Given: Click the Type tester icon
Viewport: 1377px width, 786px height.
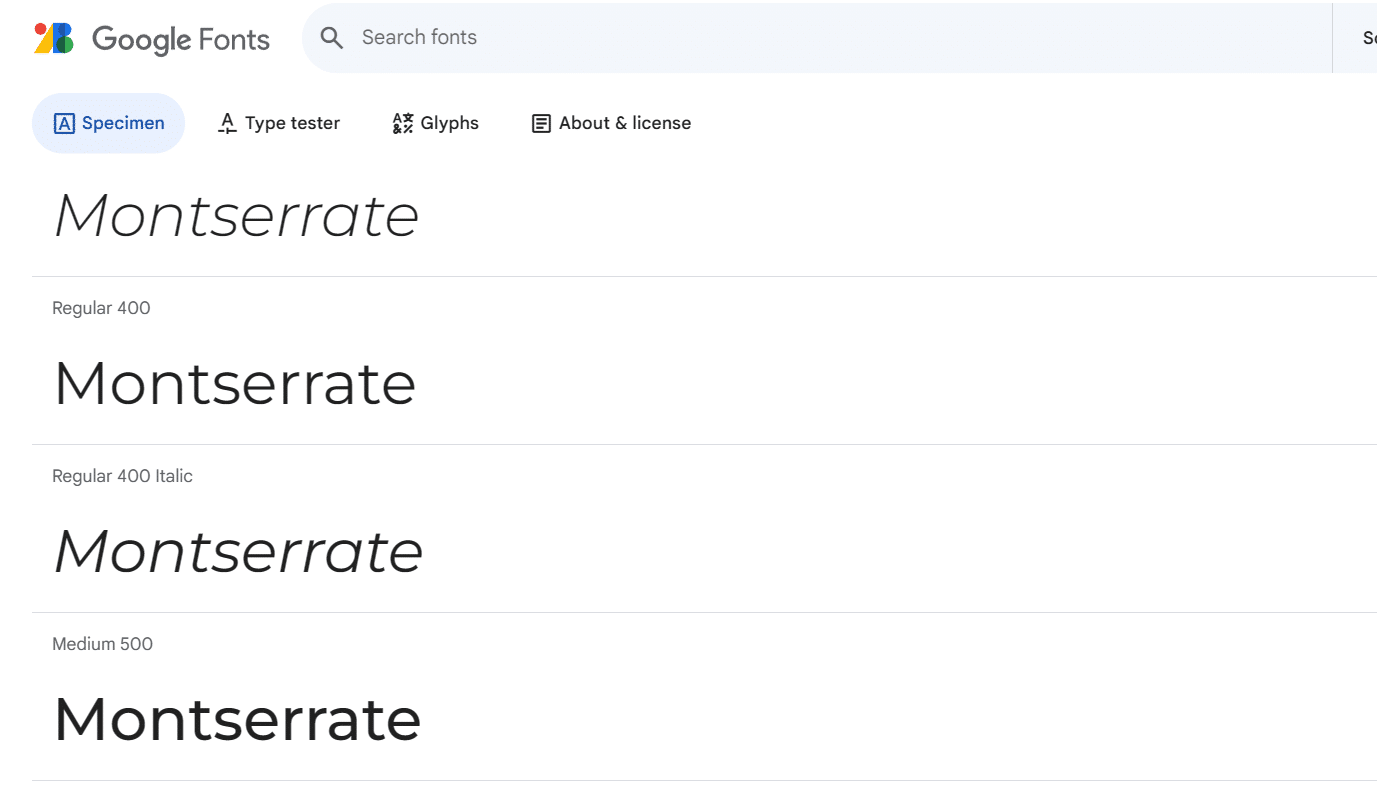Looking at the screenshot, I should 227,124.
